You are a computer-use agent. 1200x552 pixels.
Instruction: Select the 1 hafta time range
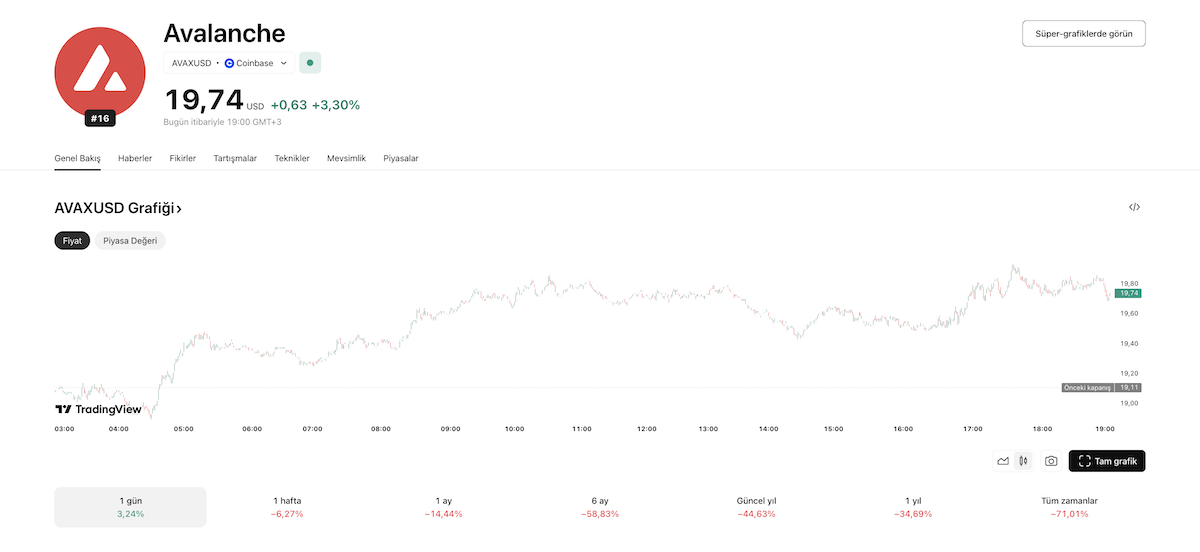(x=287, y=507)
